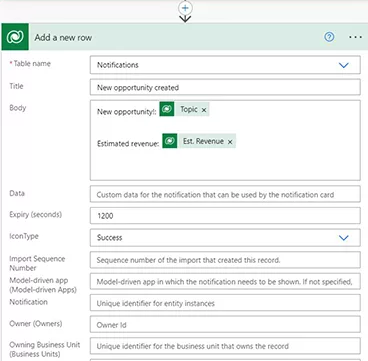Click the Model-driven app (Model-driven Apps) label
Viewport: 368px width, 361px height.
point(43,285)
